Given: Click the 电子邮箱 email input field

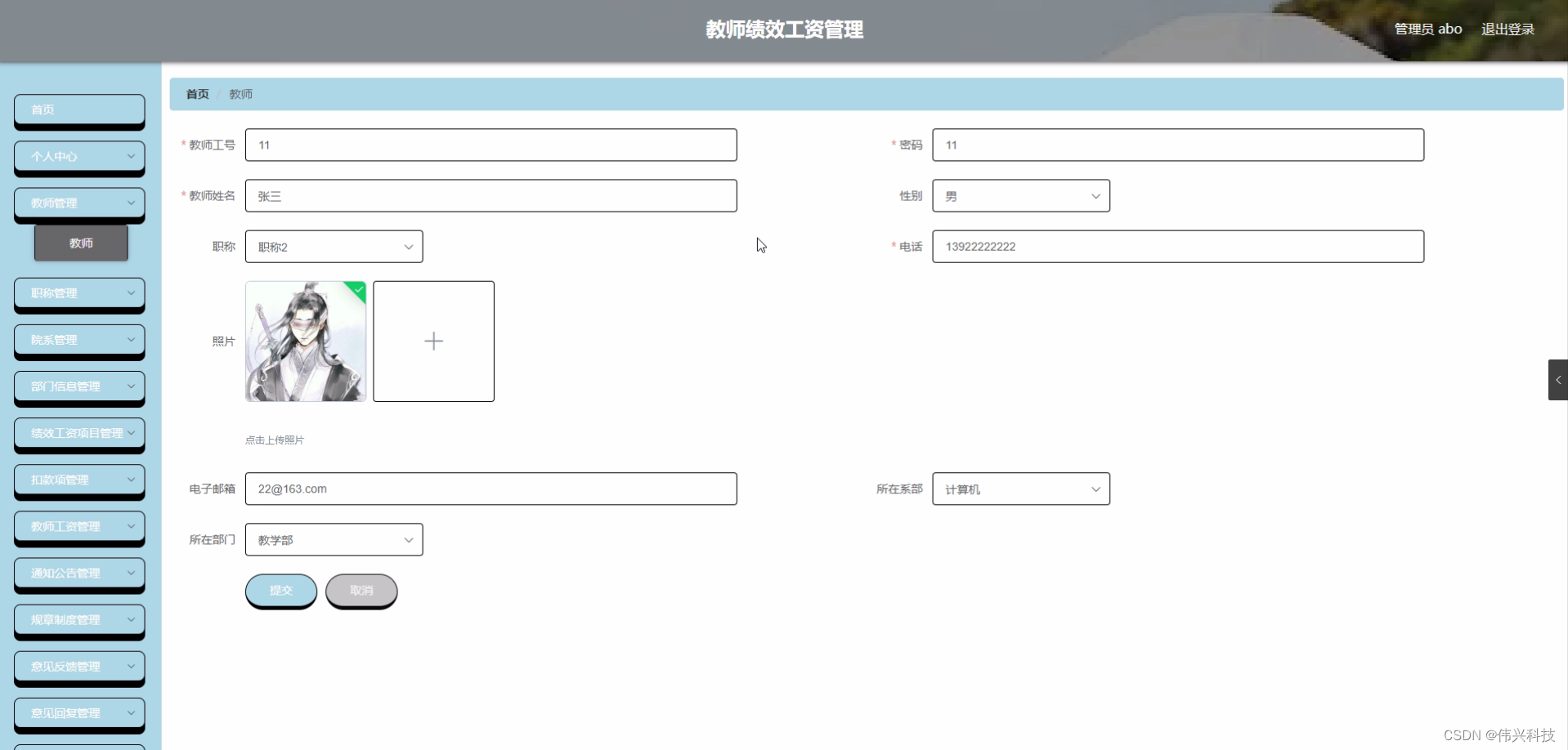Looking at the screenshot, I should point(491,489).
